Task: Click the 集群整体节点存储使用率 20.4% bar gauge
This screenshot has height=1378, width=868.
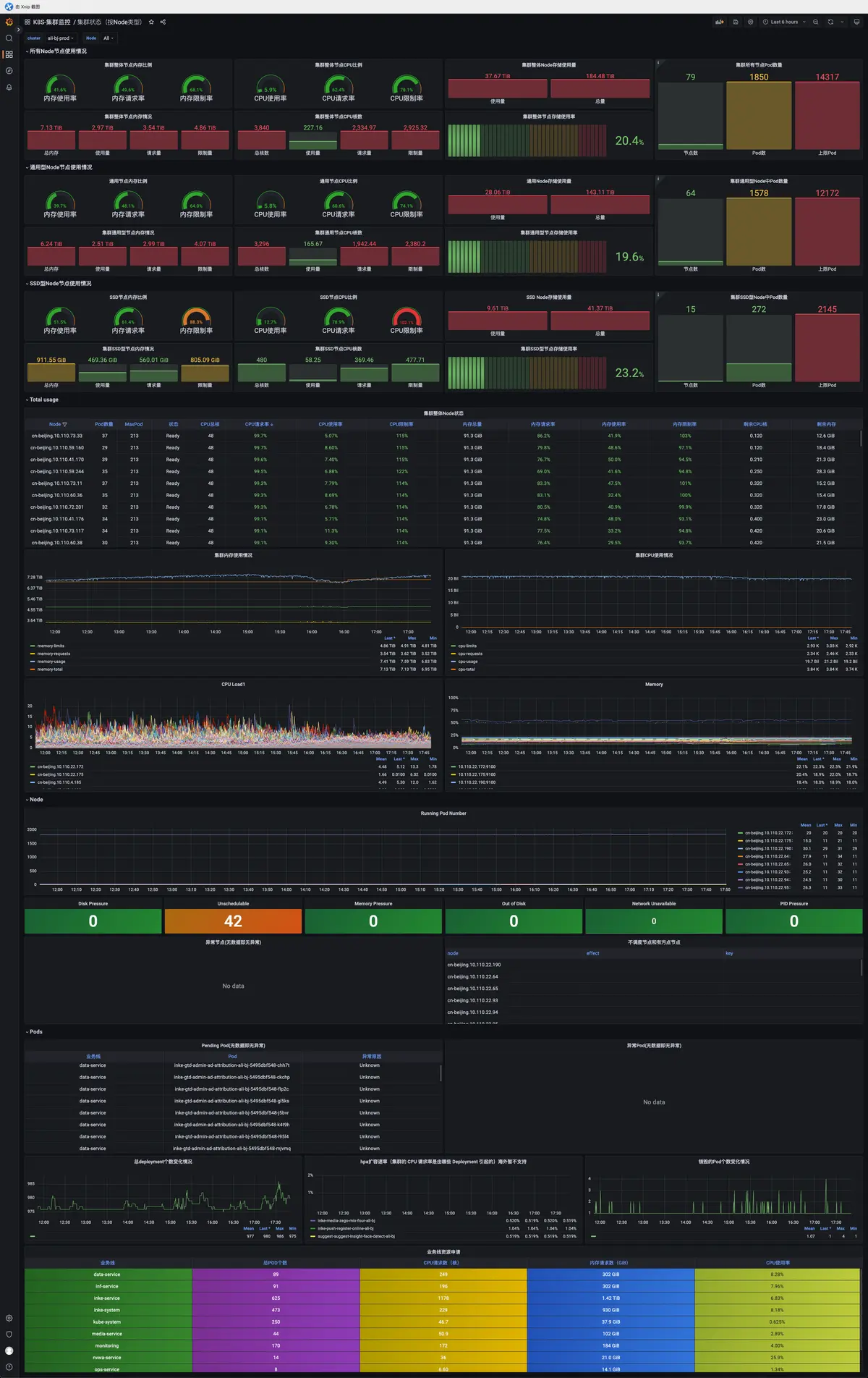Action: pos(548,141)
